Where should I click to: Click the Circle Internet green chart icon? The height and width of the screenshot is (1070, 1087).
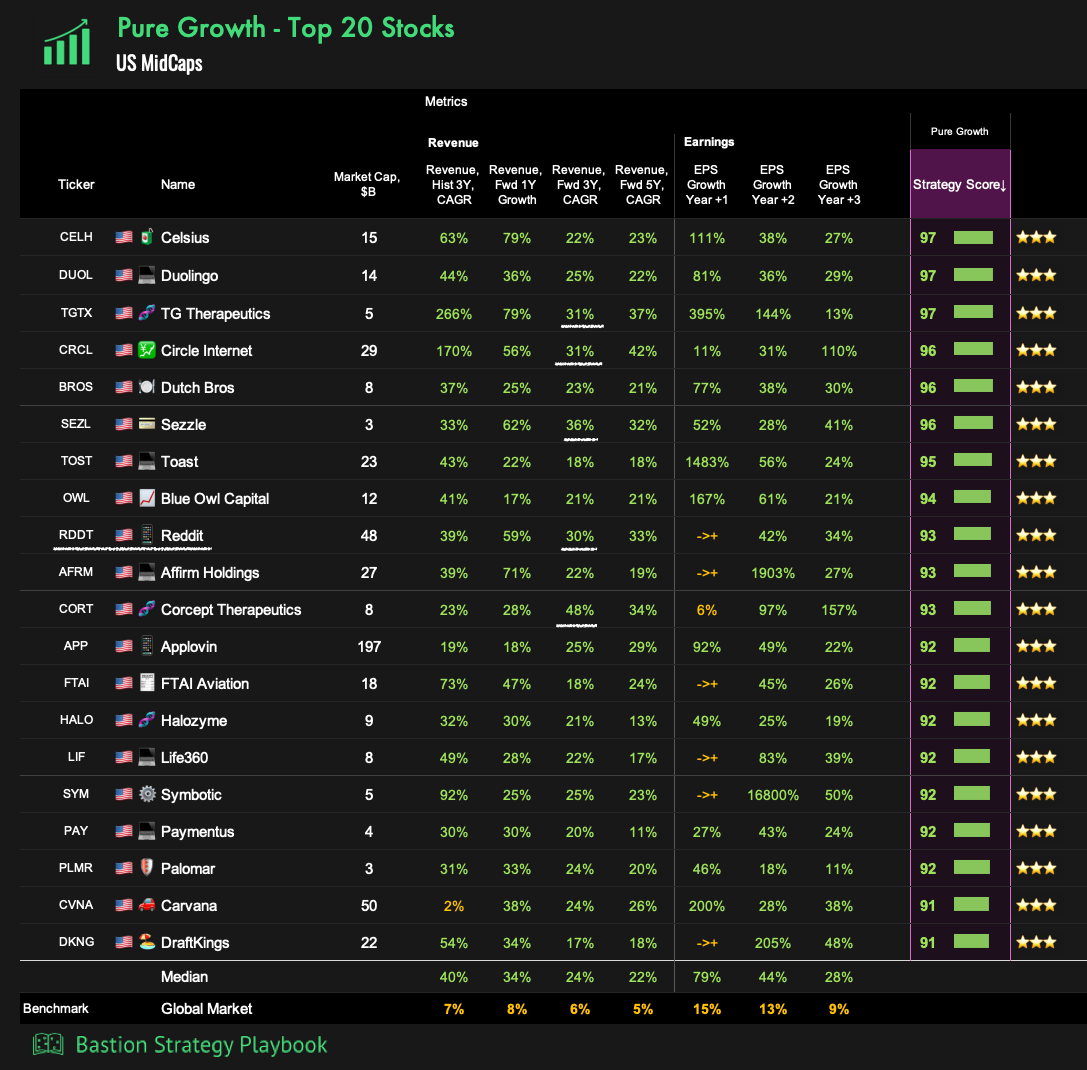pos(146,350)
